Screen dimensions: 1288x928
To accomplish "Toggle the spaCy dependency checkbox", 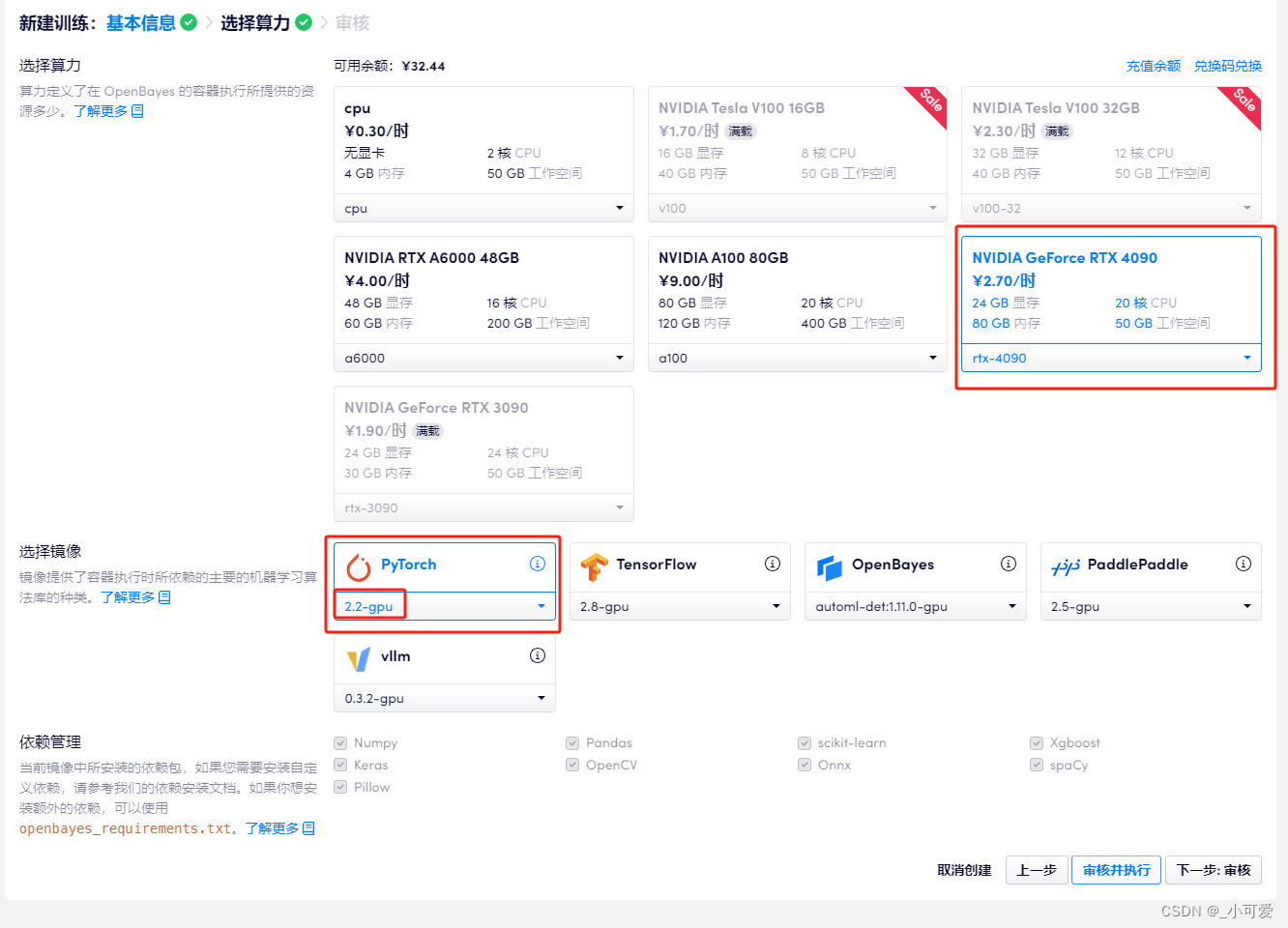I will (1037, 766).
